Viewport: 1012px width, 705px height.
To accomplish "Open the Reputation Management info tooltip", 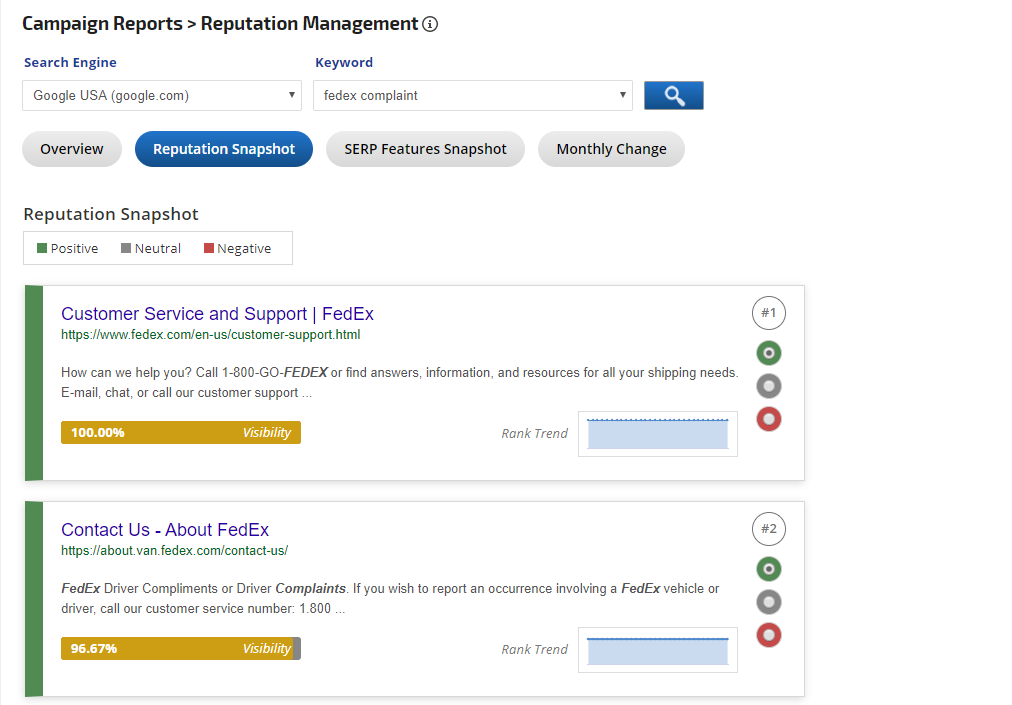I will tap(430, 24).
